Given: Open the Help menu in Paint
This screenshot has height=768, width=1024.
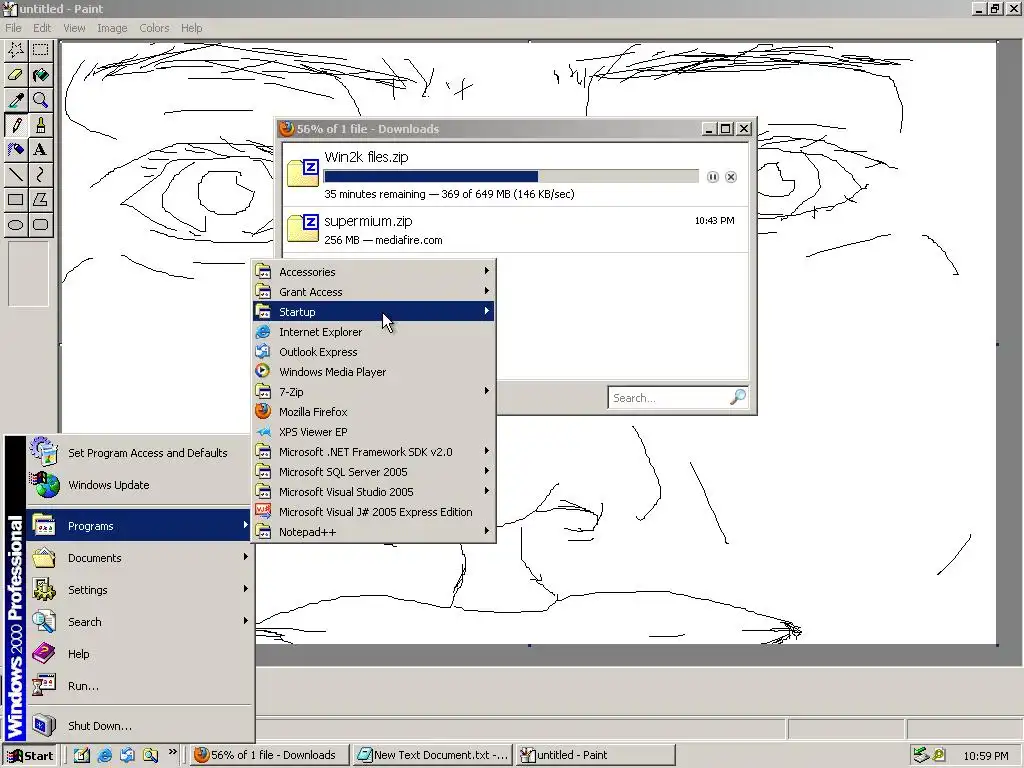Looking at the screenshot, I should (191, 28).
